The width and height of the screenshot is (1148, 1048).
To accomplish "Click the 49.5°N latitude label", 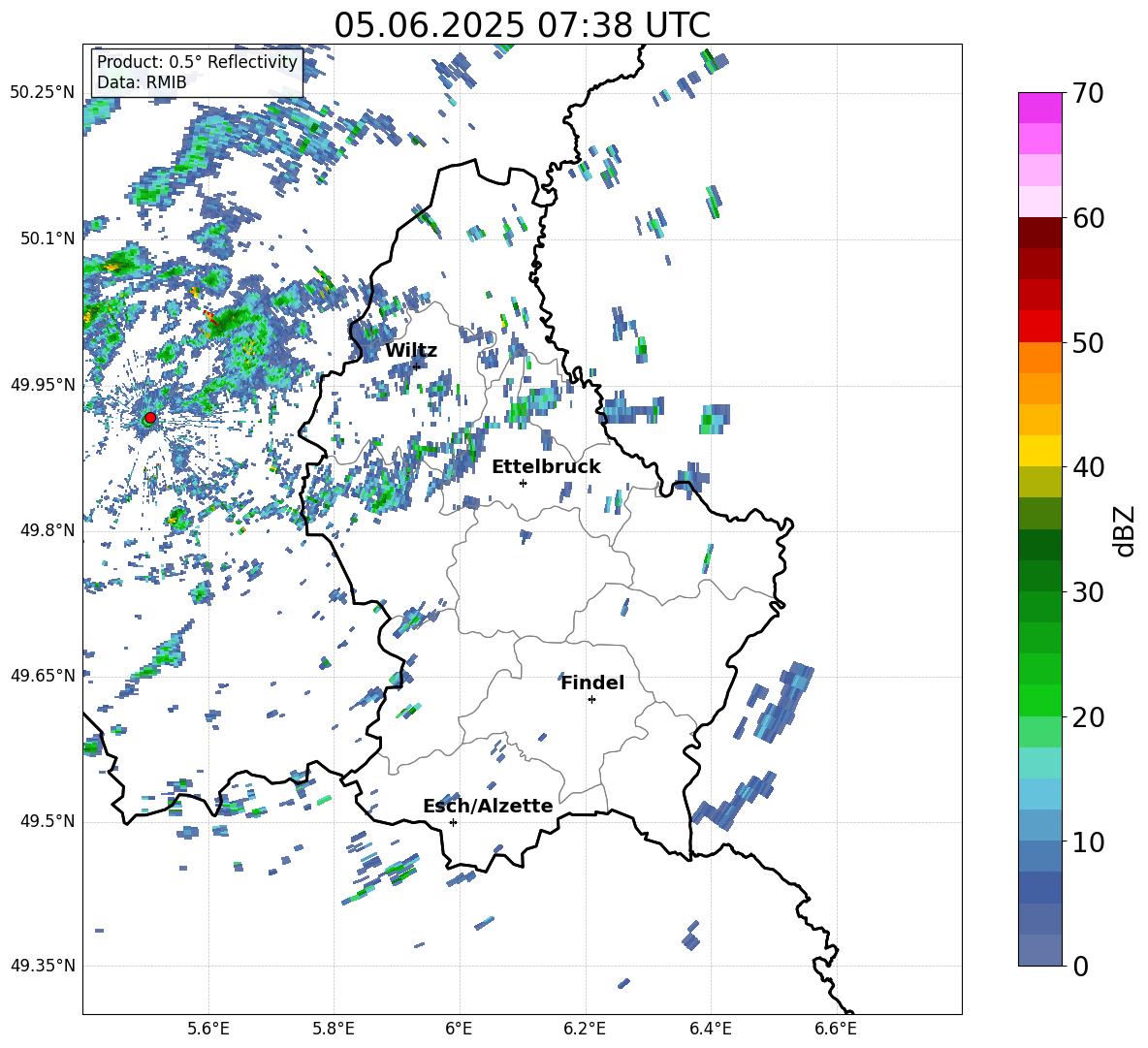I will pos(48,820).
